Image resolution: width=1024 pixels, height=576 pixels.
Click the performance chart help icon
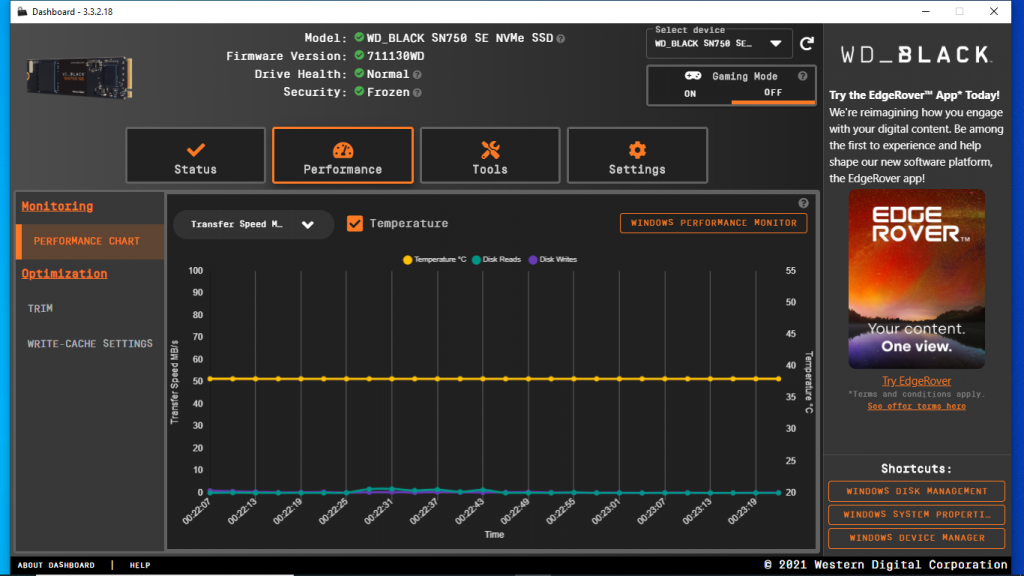click(x=803, y=203)
